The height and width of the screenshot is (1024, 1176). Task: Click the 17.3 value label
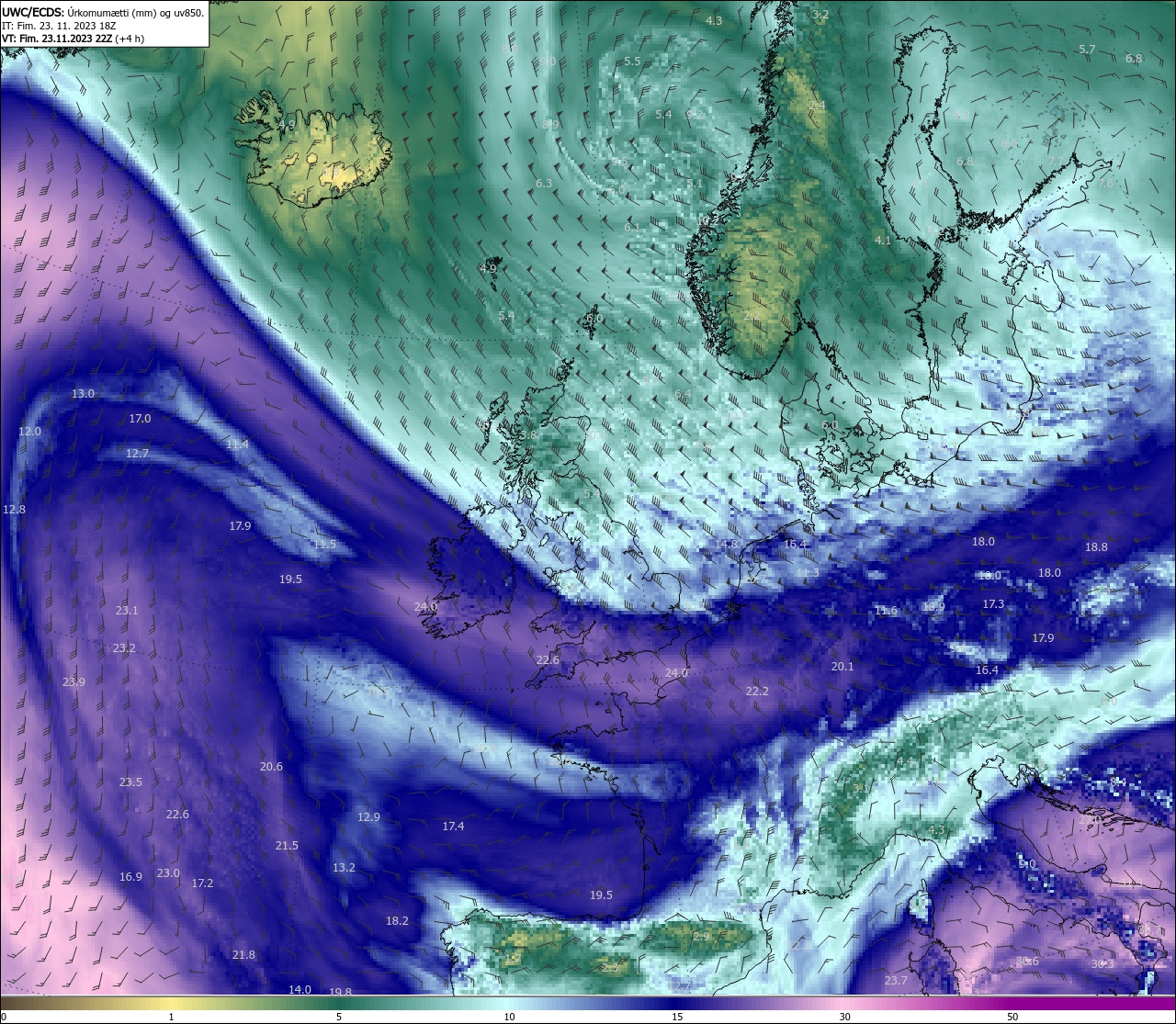point(993,604)
